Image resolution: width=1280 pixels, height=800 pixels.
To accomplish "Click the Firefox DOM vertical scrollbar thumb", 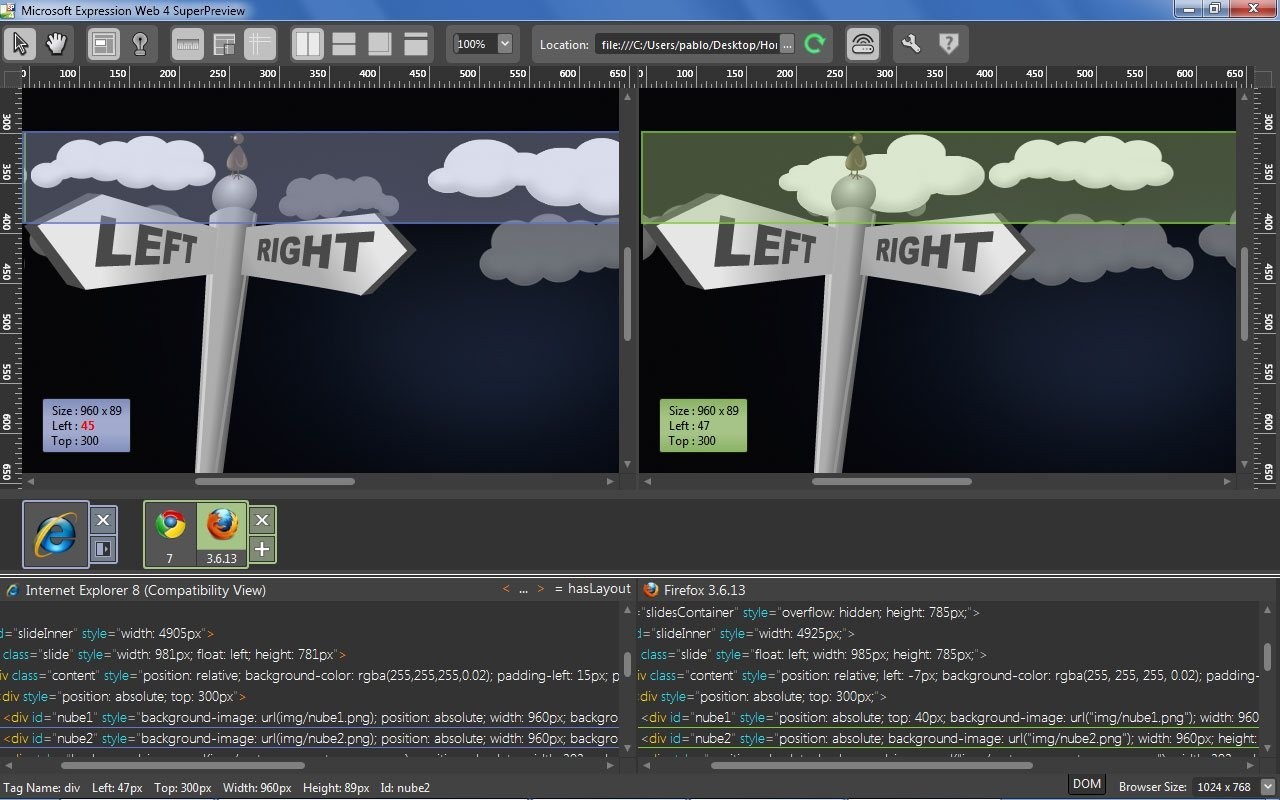I will (1267, 657).
